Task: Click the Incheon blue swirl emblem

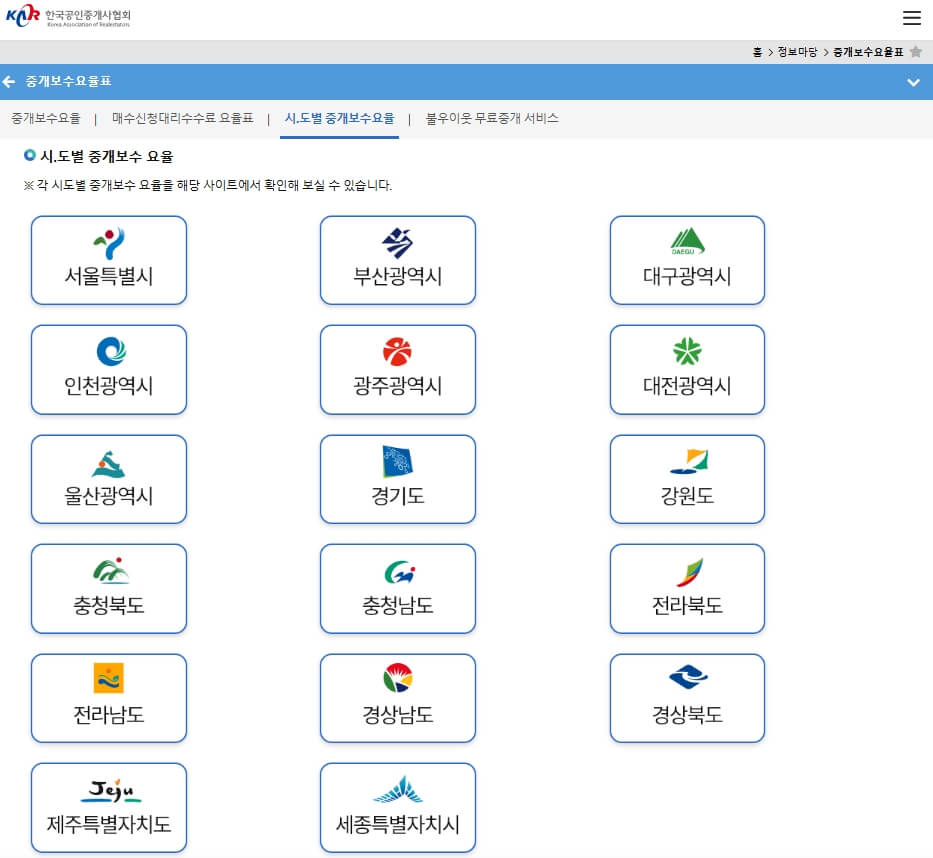Action: click(111, 351)
